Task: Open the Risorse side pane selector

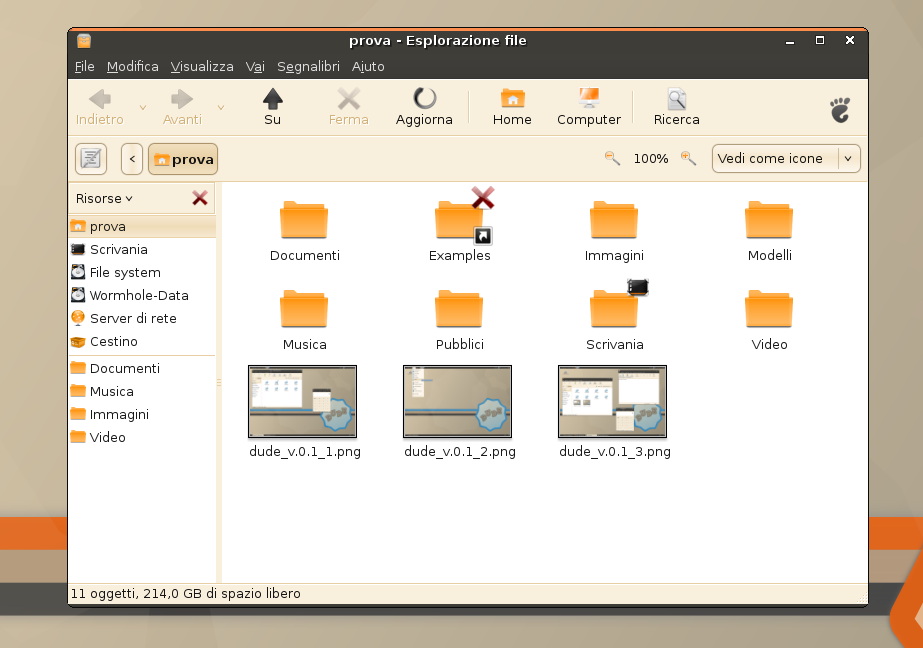Action: (x=104, y=198)
